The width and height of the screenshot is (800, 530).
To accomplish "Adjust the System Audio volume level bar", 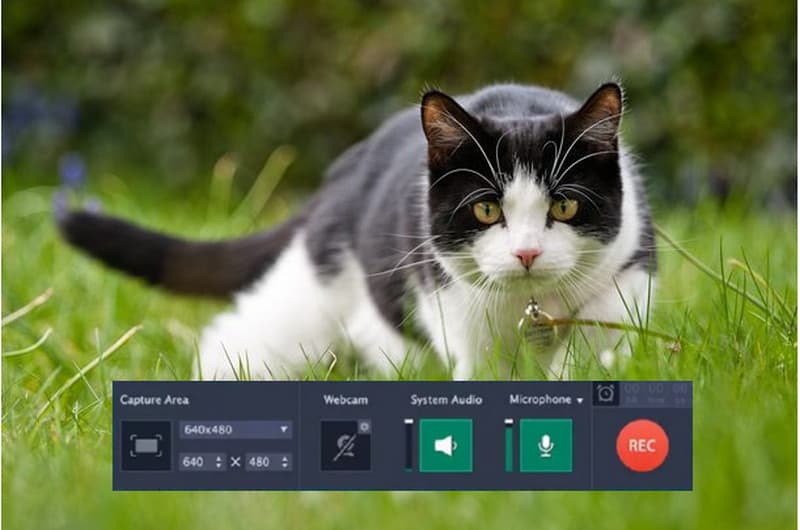I will point(408,445).
